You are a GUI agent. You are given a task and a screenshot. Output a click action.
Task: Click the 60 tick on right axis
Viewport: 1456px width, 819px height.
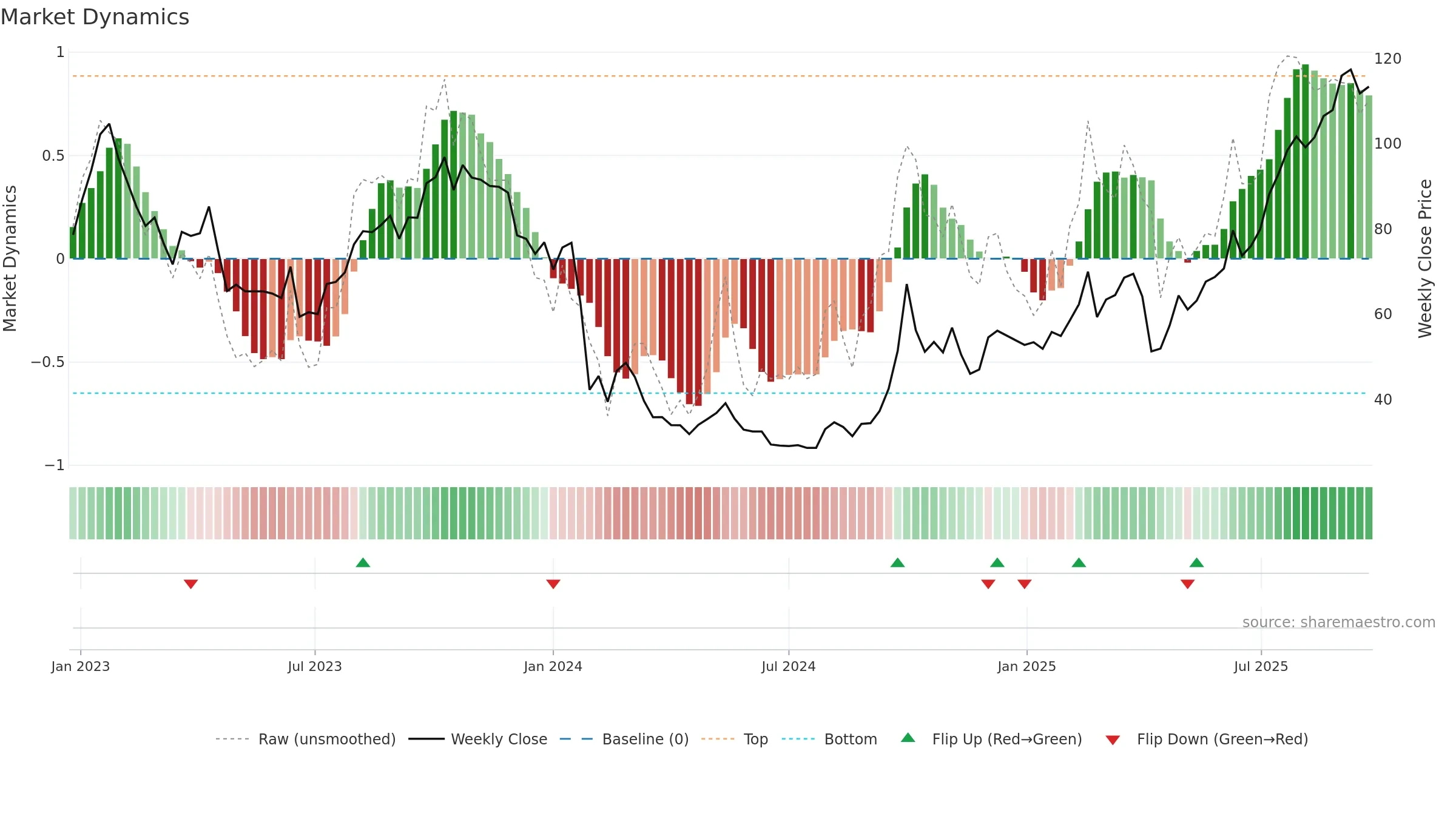pos(1383,314)
